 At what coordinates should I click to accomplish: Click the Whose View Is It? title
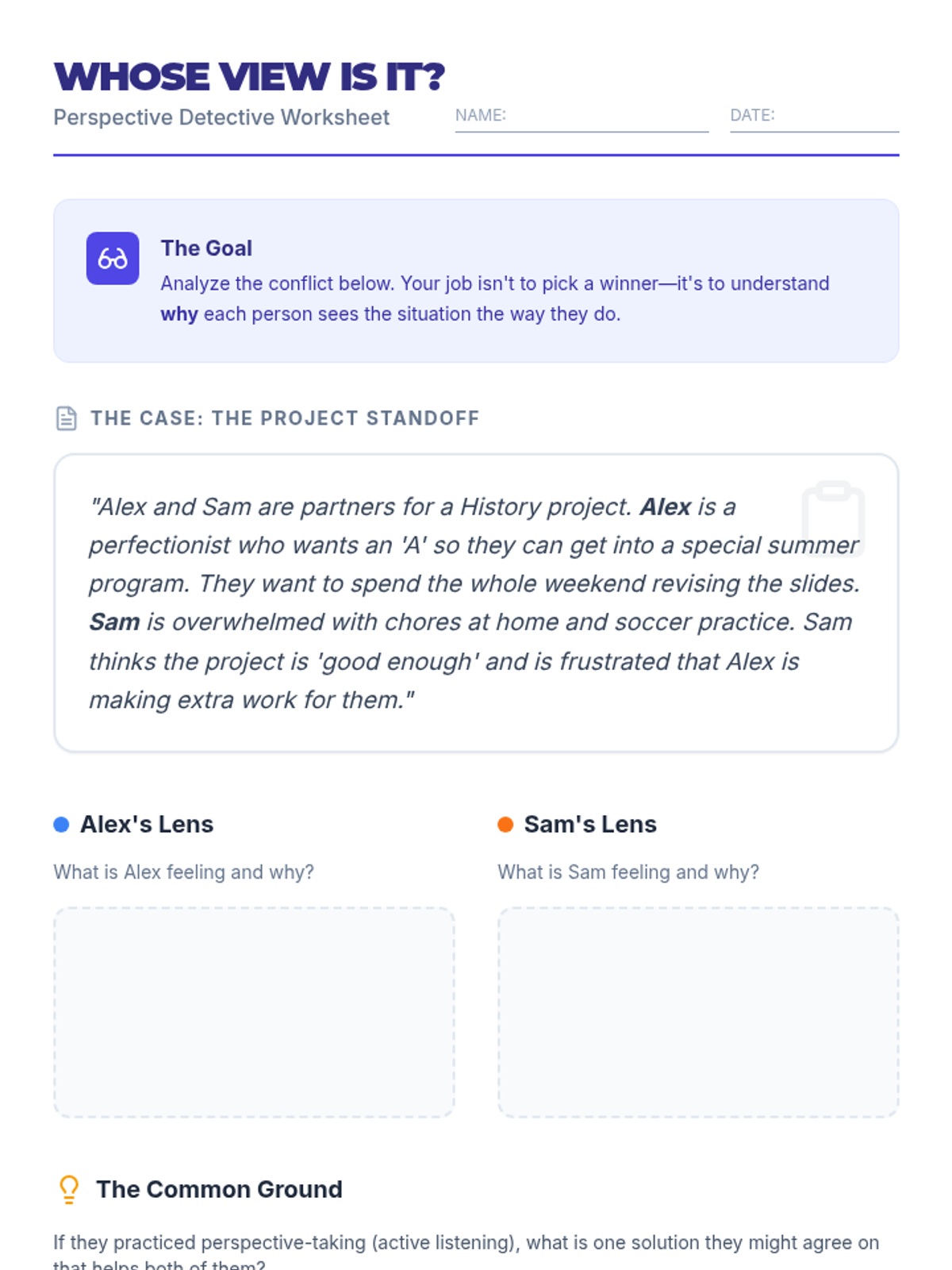249,77
